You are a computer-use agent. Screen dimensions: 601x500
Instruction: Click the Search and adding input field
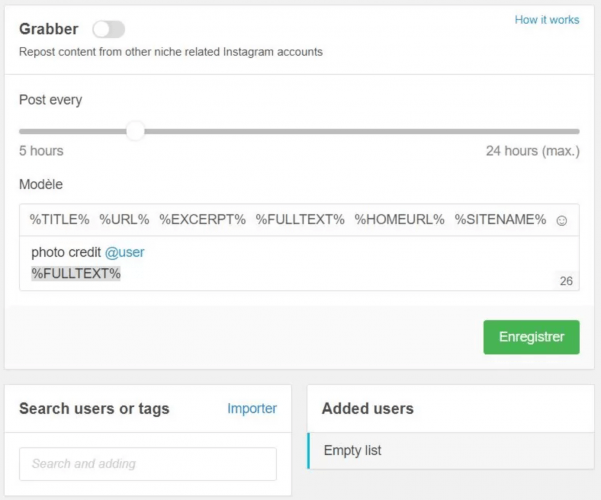[x=148, y=464]
